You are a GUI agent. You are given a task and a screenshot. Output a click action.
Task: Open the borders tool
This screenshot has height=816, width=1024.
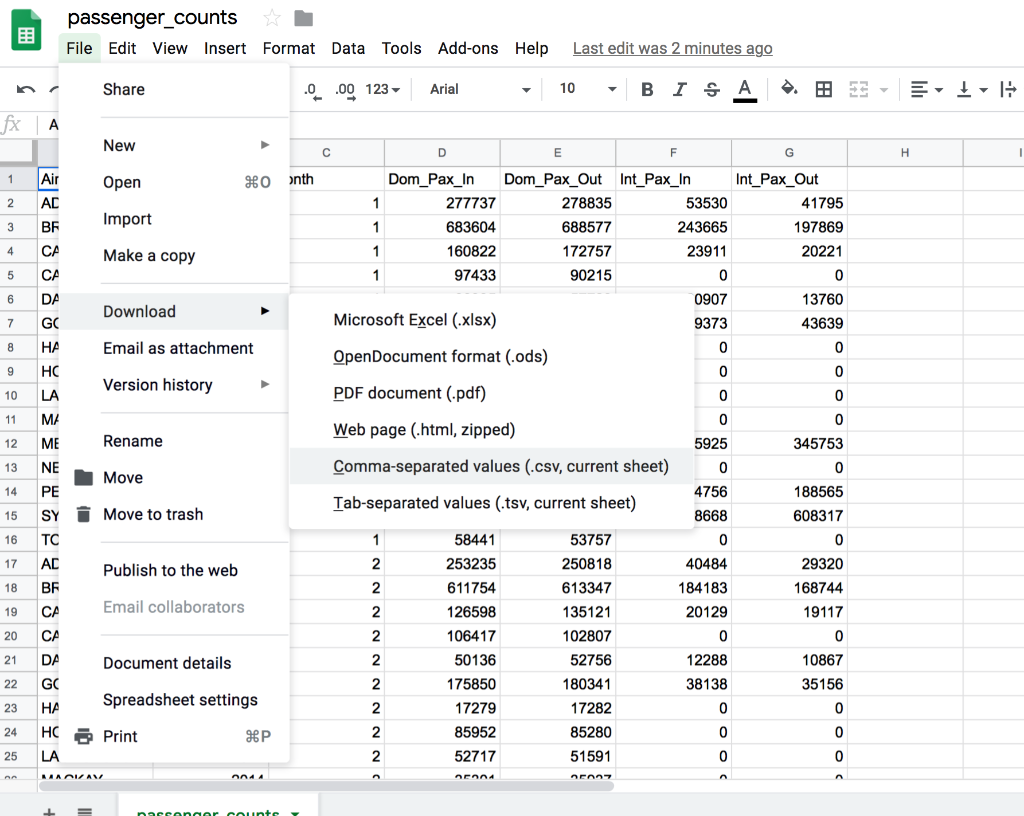pos(824,89)
